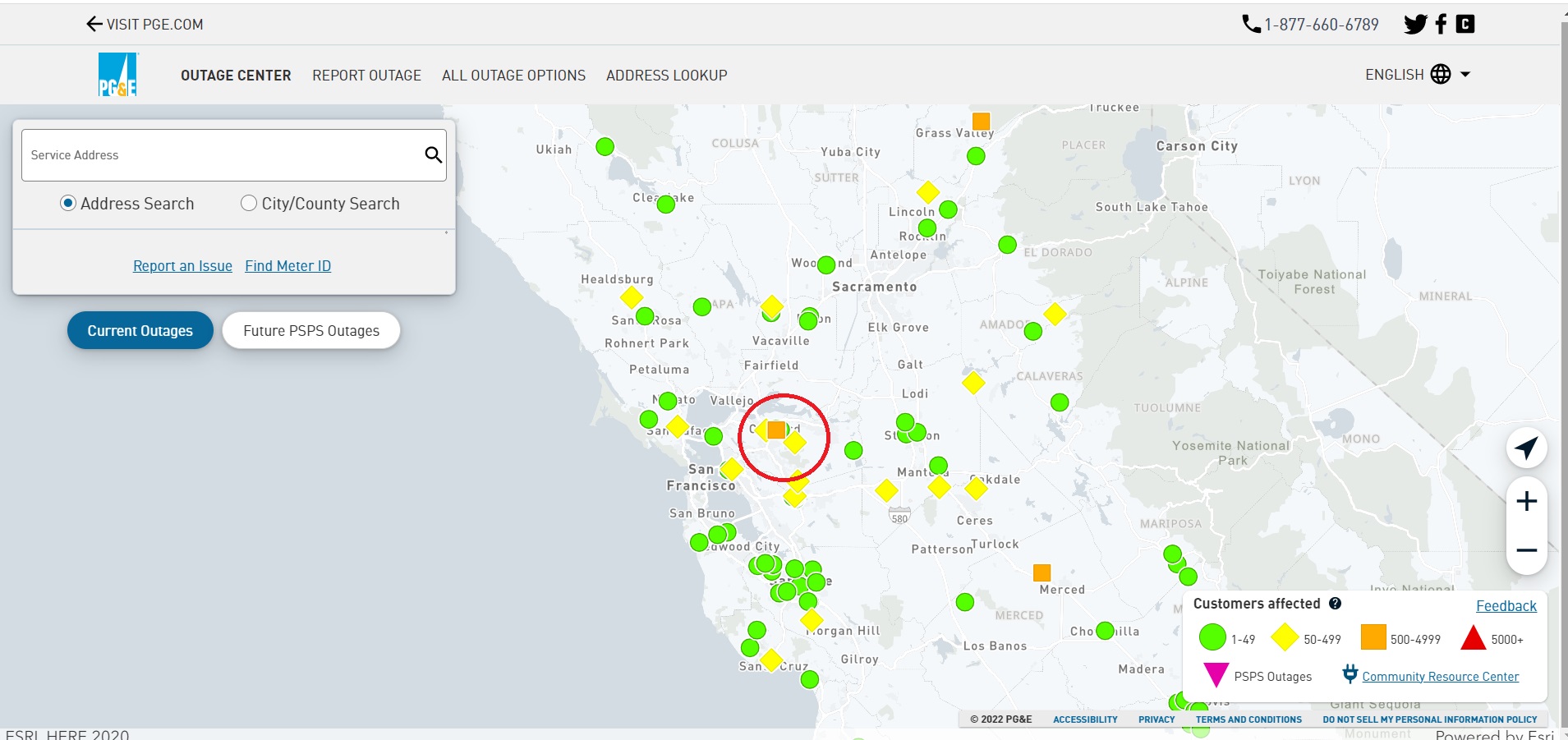Select the yellow diamond marker at Santa Cruz

(x=770, y=660)
